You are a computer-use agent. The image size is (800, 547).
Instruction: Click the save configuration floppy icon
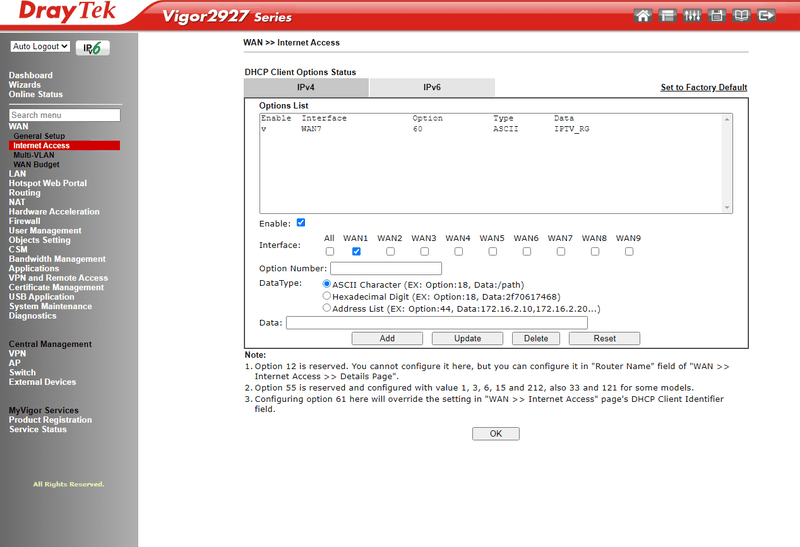click(x=716, y=15)
